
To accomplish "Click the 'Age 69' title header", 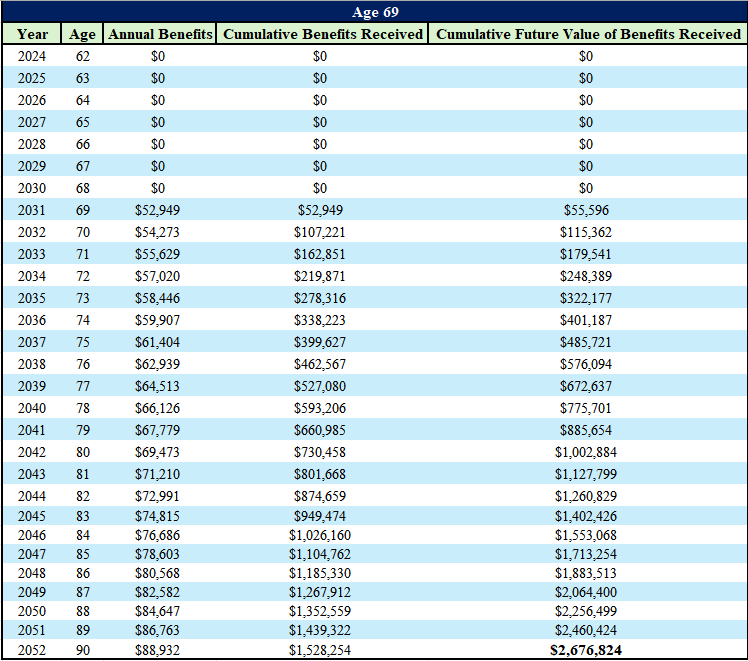I will (375, 12).
